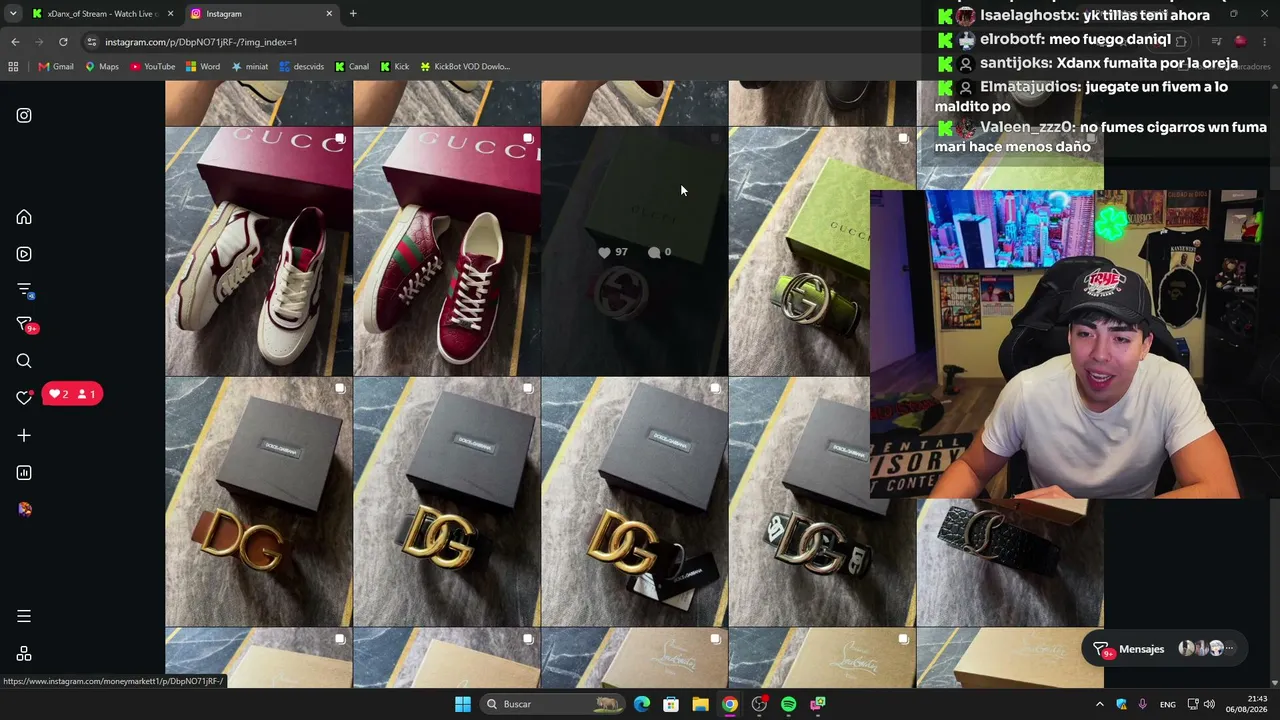This screenshot has width=1280, height=720.
Task: Open the white and red Gucci sneaker post
Action: [x=259, y=251]
